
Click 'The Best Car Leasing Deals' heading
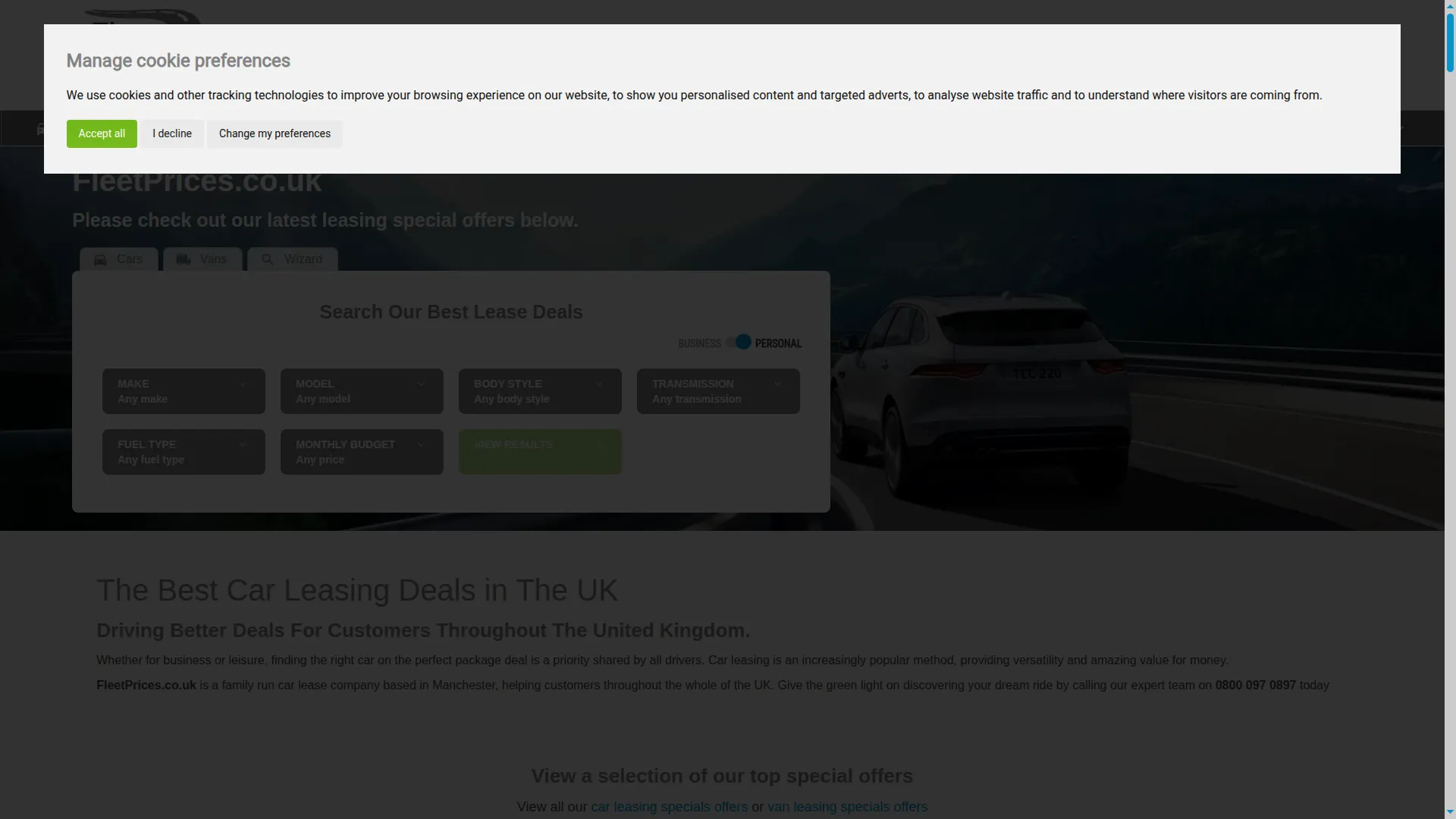(x=357, y=590)
